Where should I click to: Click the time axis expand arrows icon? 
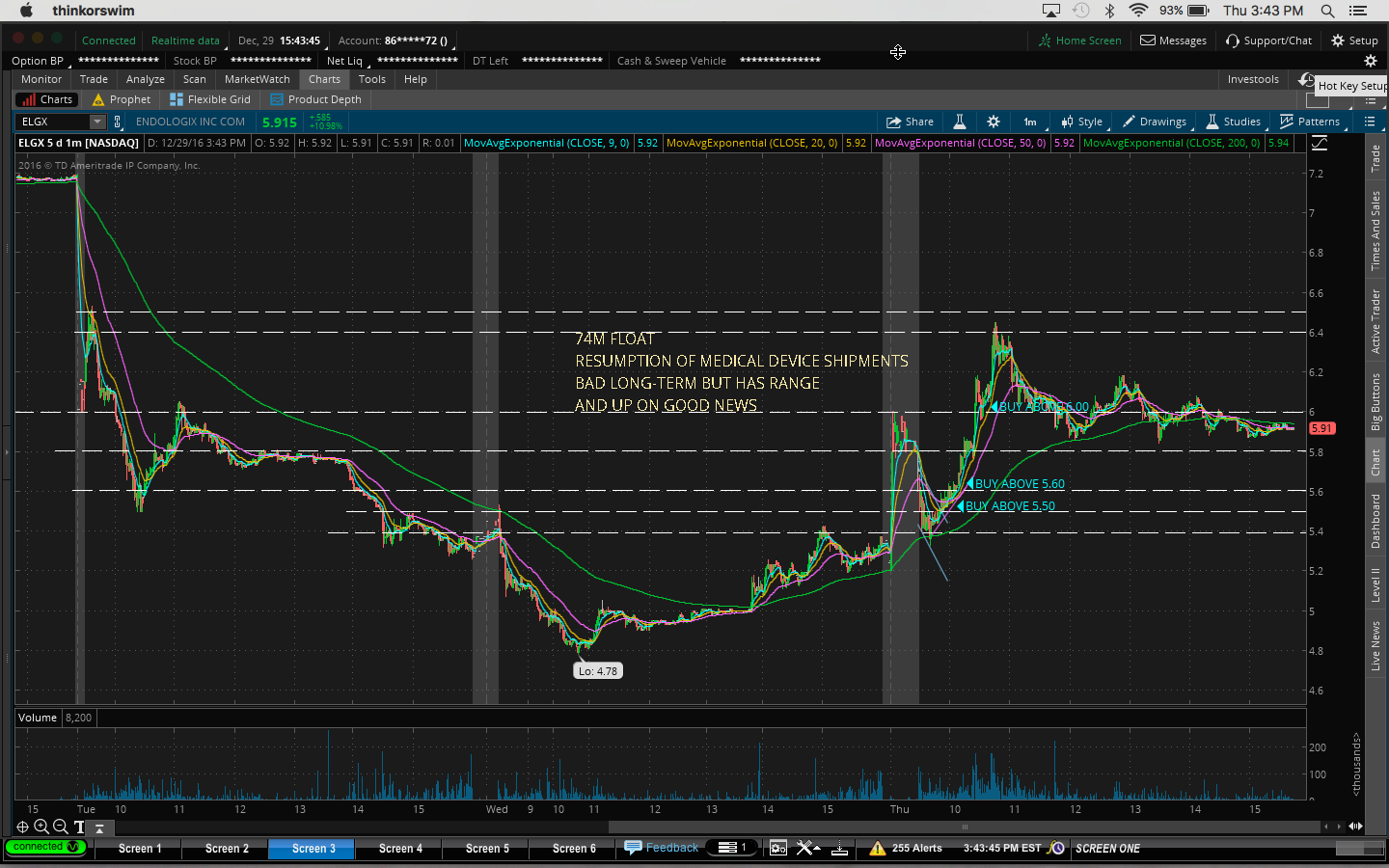point(1355,827)
